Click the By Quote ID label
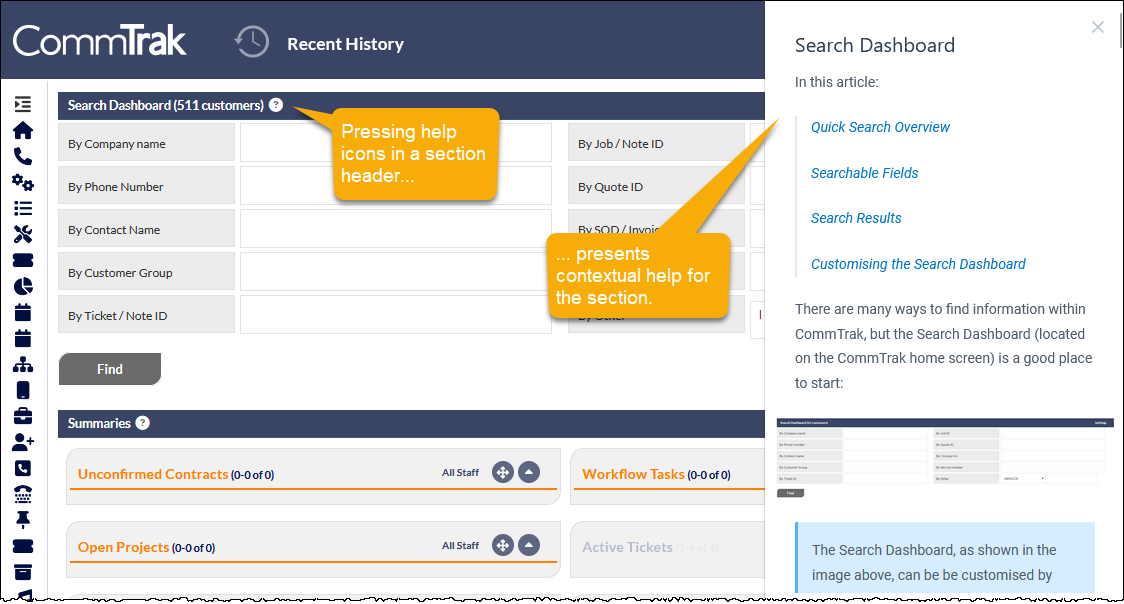1124x604 pixels. pos(611,187)
